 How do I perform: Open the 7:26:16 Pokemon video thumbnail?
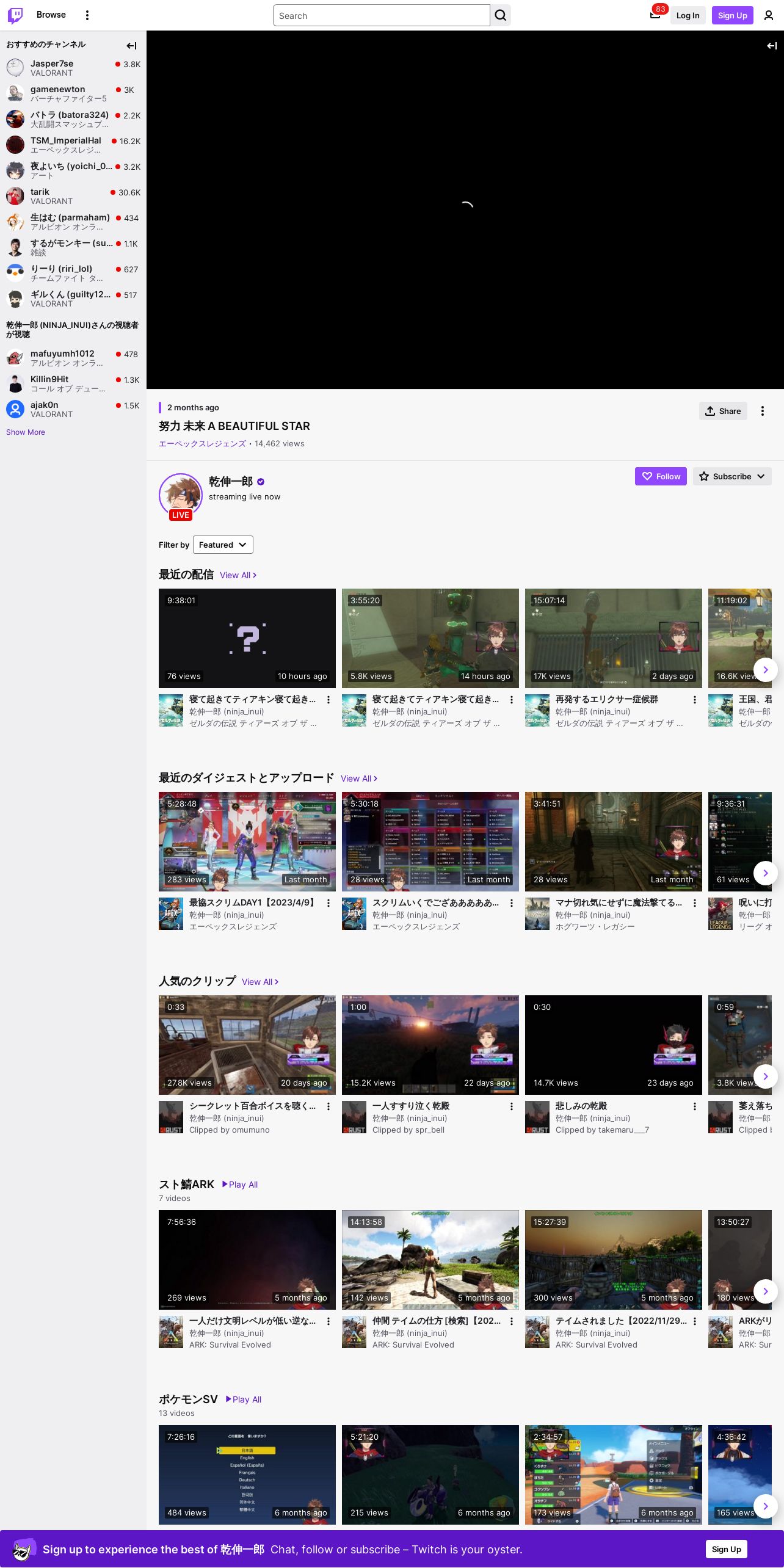[x=247, y=1475]
